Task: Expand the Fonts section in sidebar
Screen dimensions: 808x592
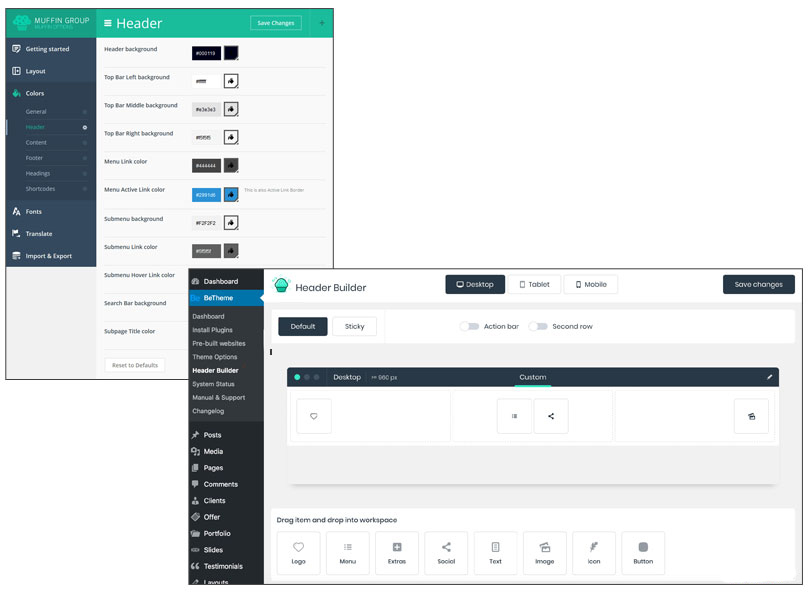Action: (33, 212)
